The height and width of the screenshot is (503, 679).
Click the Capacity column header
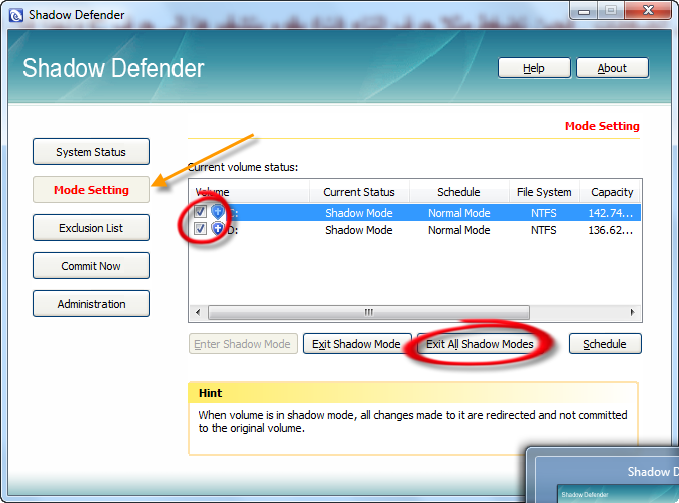(x=611, y=192)
